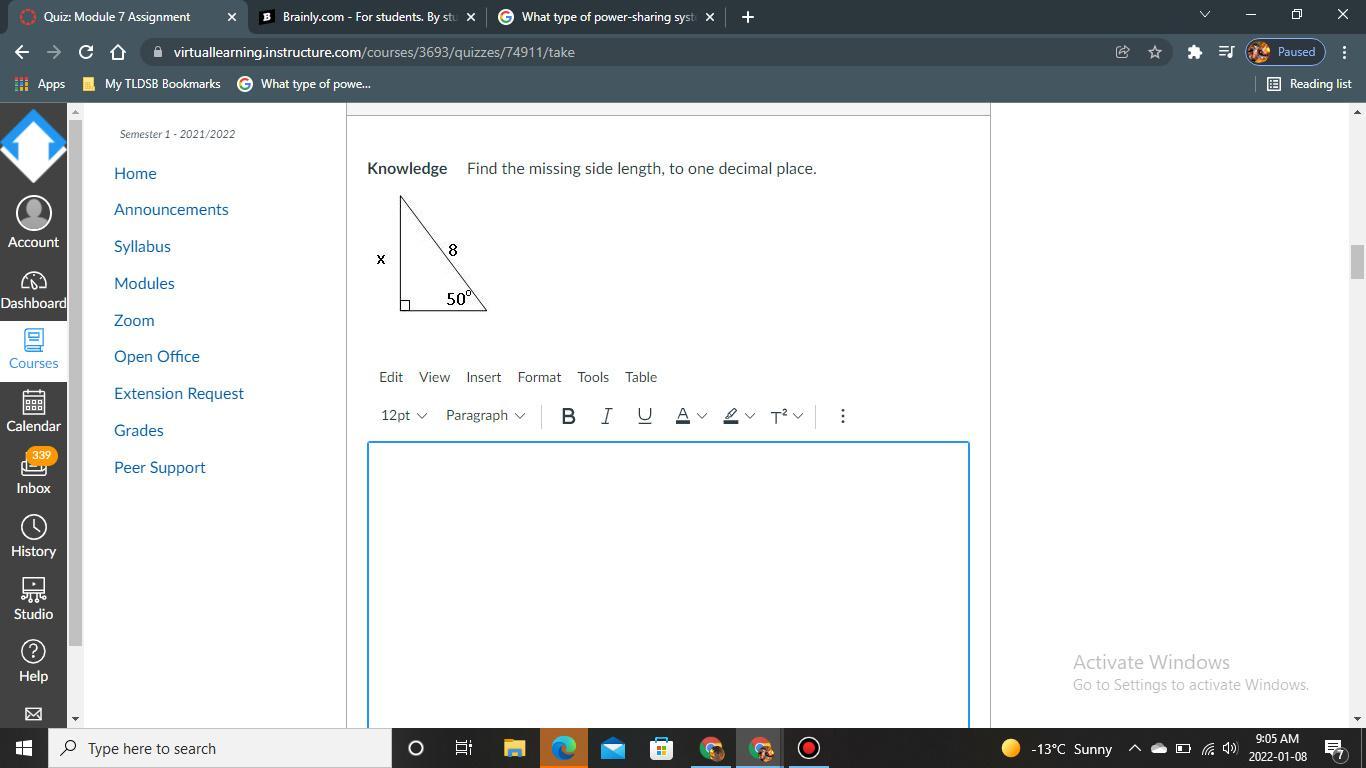Image resolution: width=1366 pixels, height=768 pixels.
Task: Switch to the power-sharing Google search tab
Action: [606, 17]
